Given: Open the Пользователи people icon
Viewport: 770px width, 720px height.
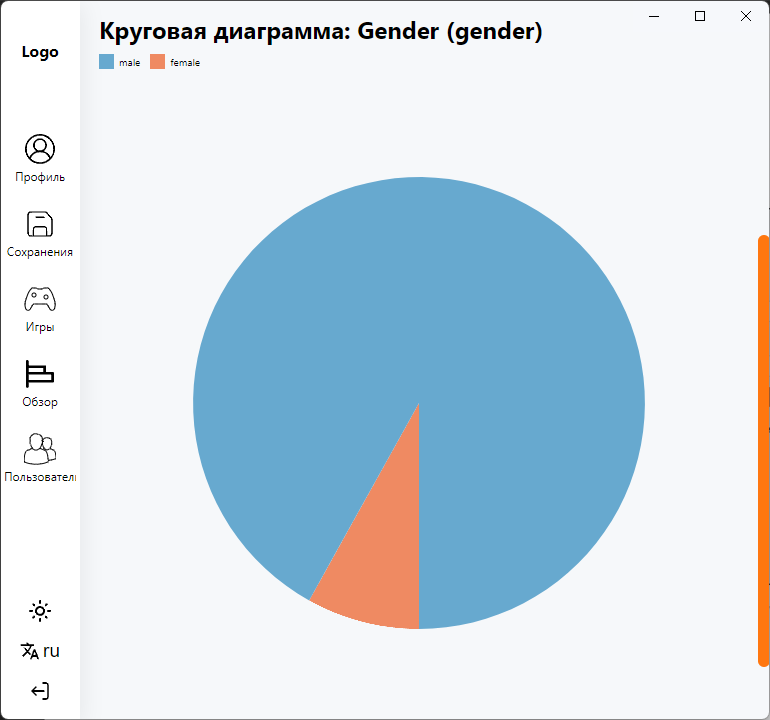Looking at the screenshot, I should tap(40, 448).
